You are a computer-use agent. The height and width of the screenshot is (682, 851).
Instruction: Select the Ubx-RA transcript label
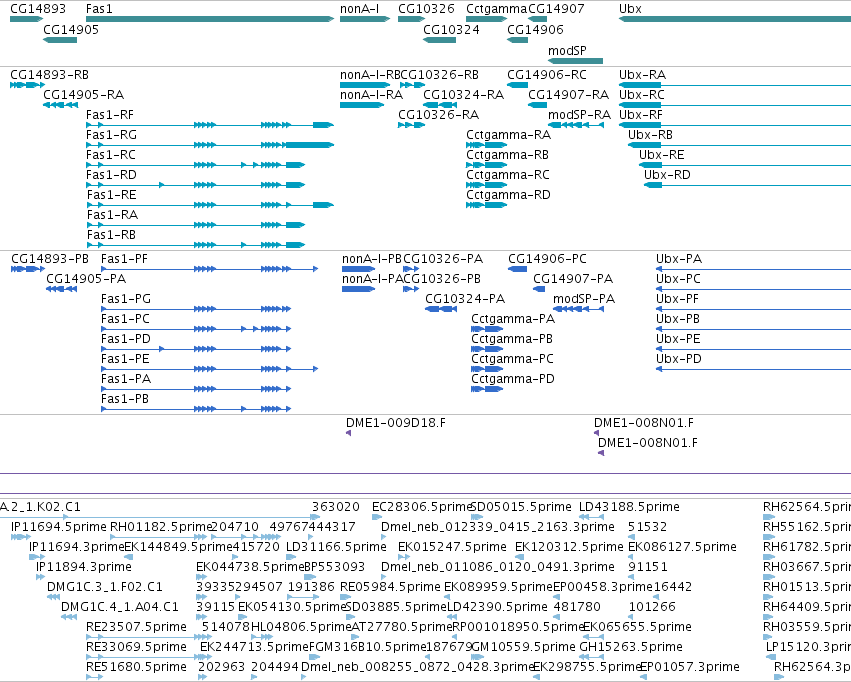643,74
